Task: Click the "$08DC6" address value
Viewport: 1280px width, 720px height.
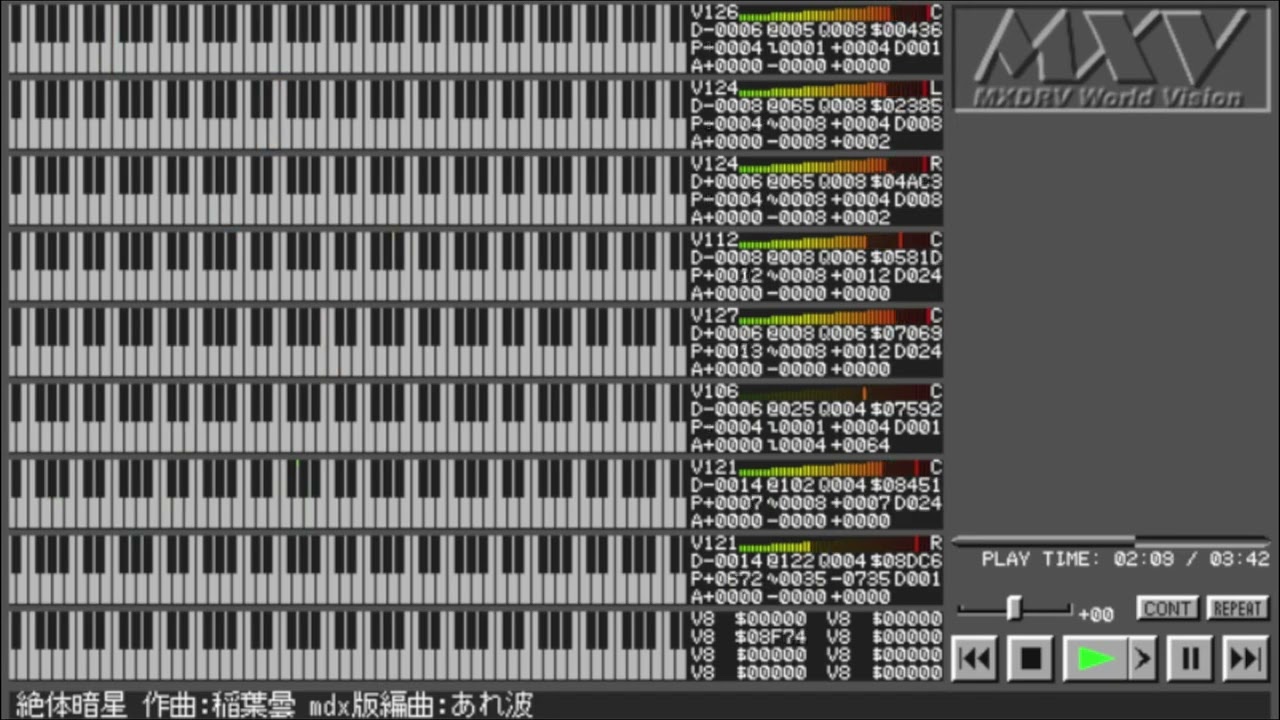Action: coord(906,562)
